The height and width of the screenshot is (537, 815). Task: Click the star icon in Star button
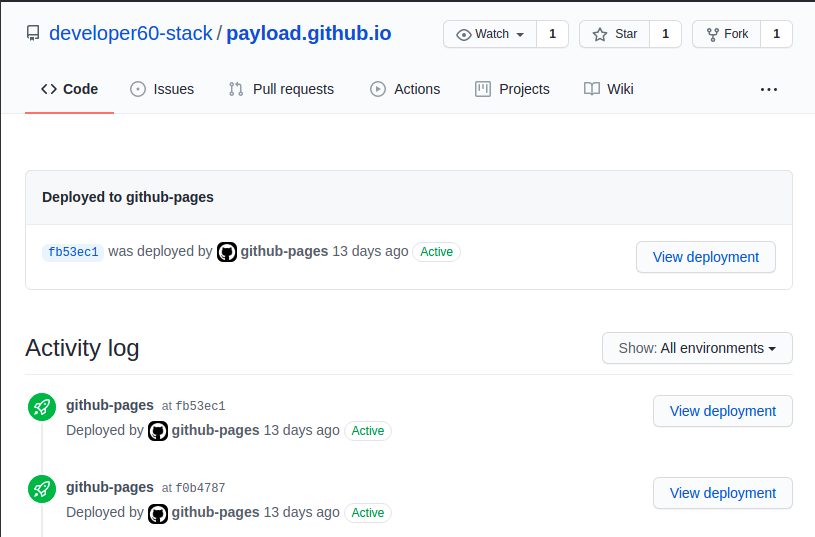coord(600,34)
